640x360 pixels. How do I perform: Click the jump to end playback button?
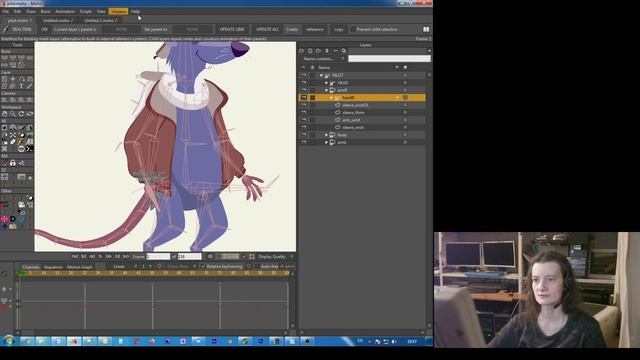point(126,256)
